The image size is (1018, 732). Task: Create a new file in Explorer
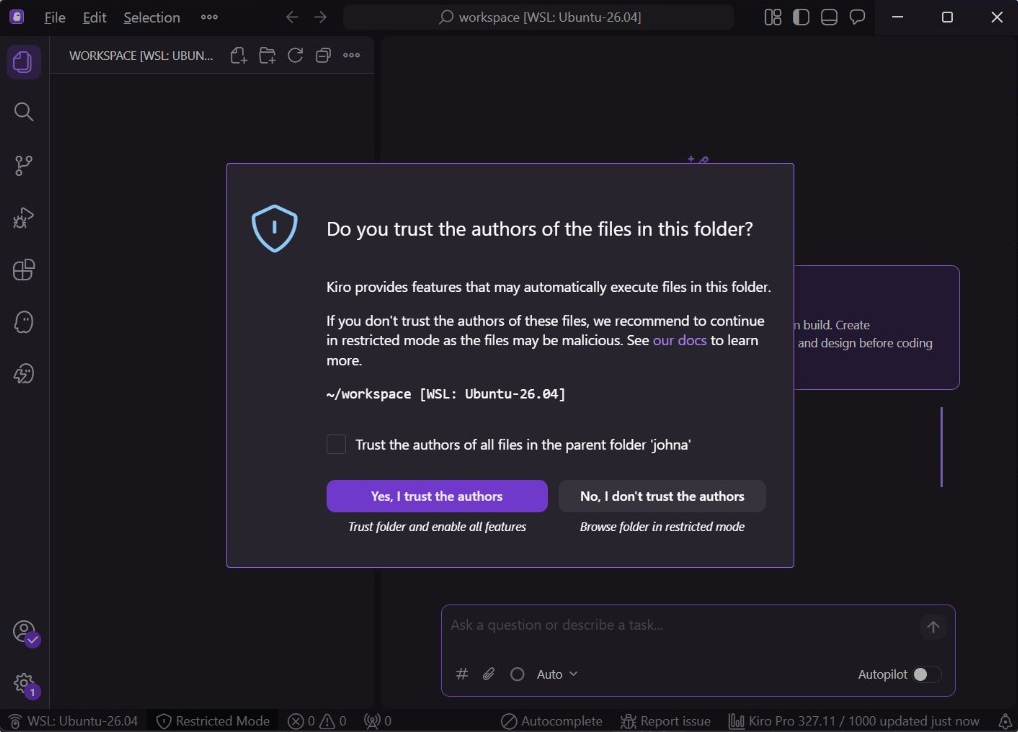(x=239, y=56)
